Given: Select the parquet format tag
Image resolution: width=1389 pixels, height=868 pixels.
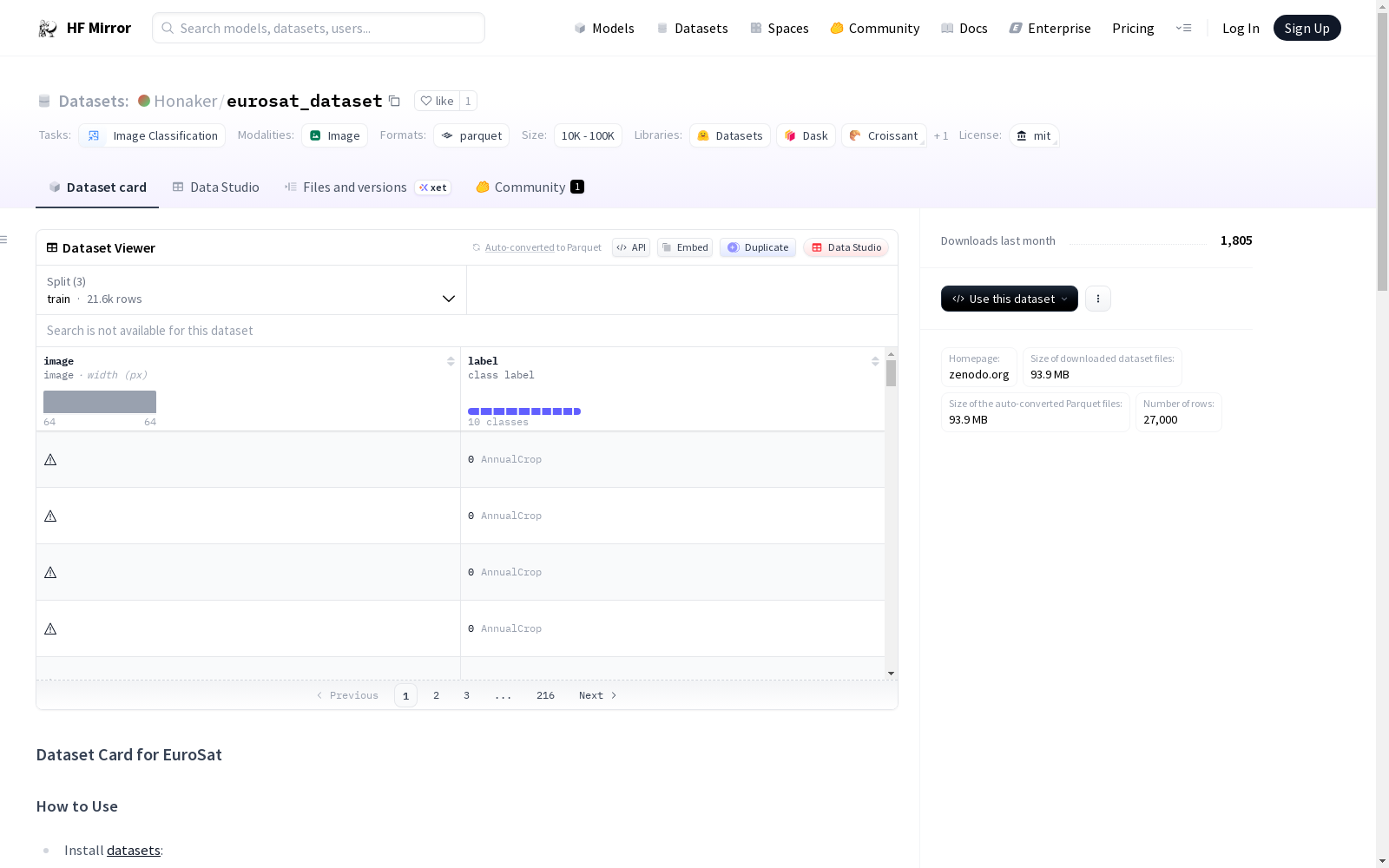Looking at the screenshot, I should pyautogui.click(x=471, y=135).
